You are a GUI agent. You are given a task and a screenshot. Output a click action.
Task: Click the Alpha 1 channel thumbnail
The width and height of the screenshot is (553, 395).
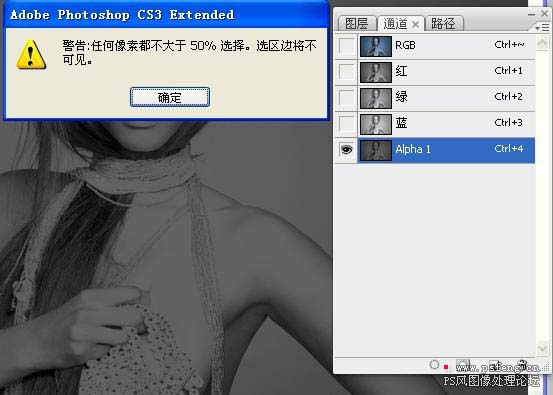(x=376, y=150)
